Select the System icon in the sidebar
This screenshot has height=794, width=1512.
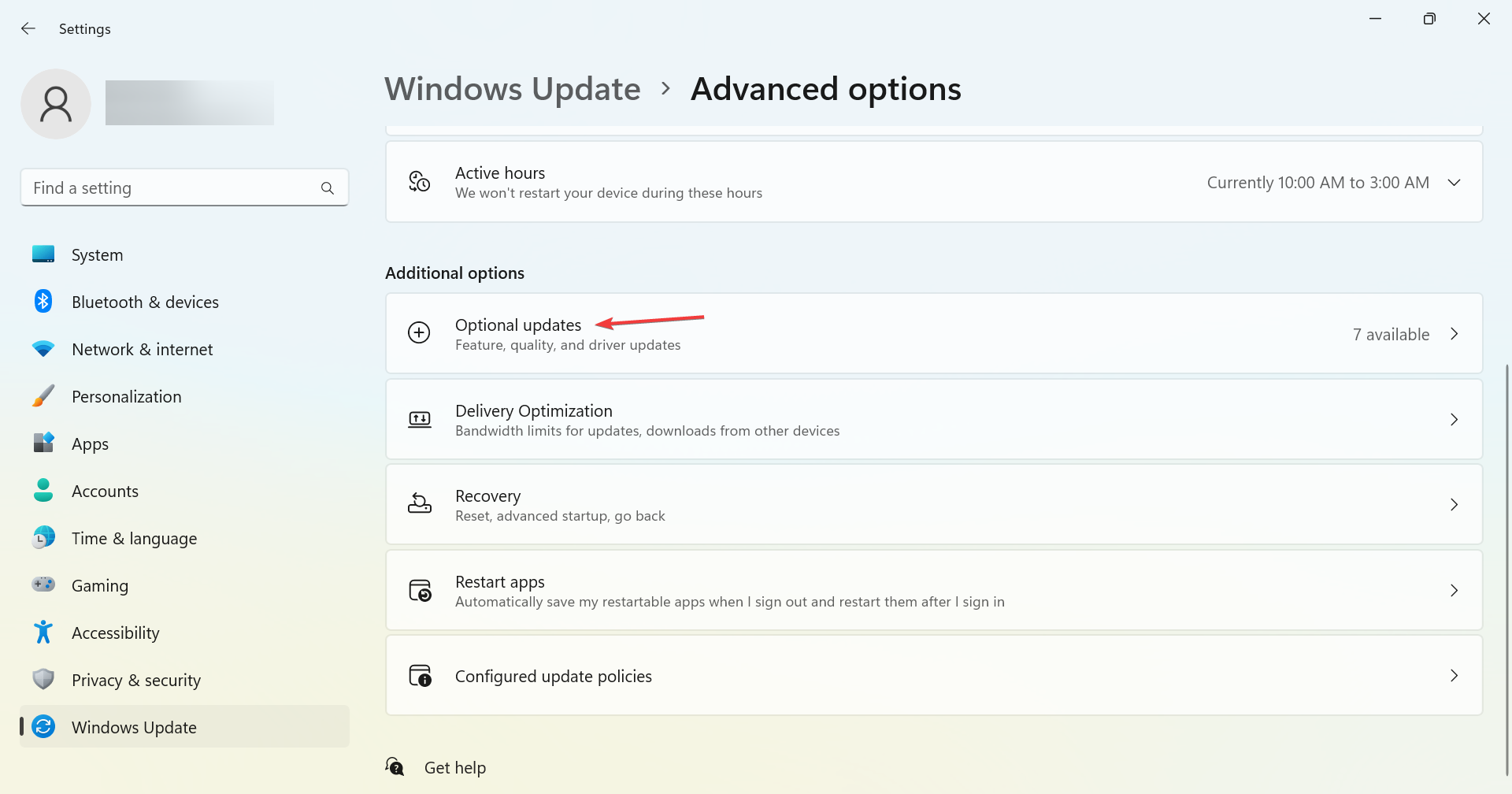43,254
